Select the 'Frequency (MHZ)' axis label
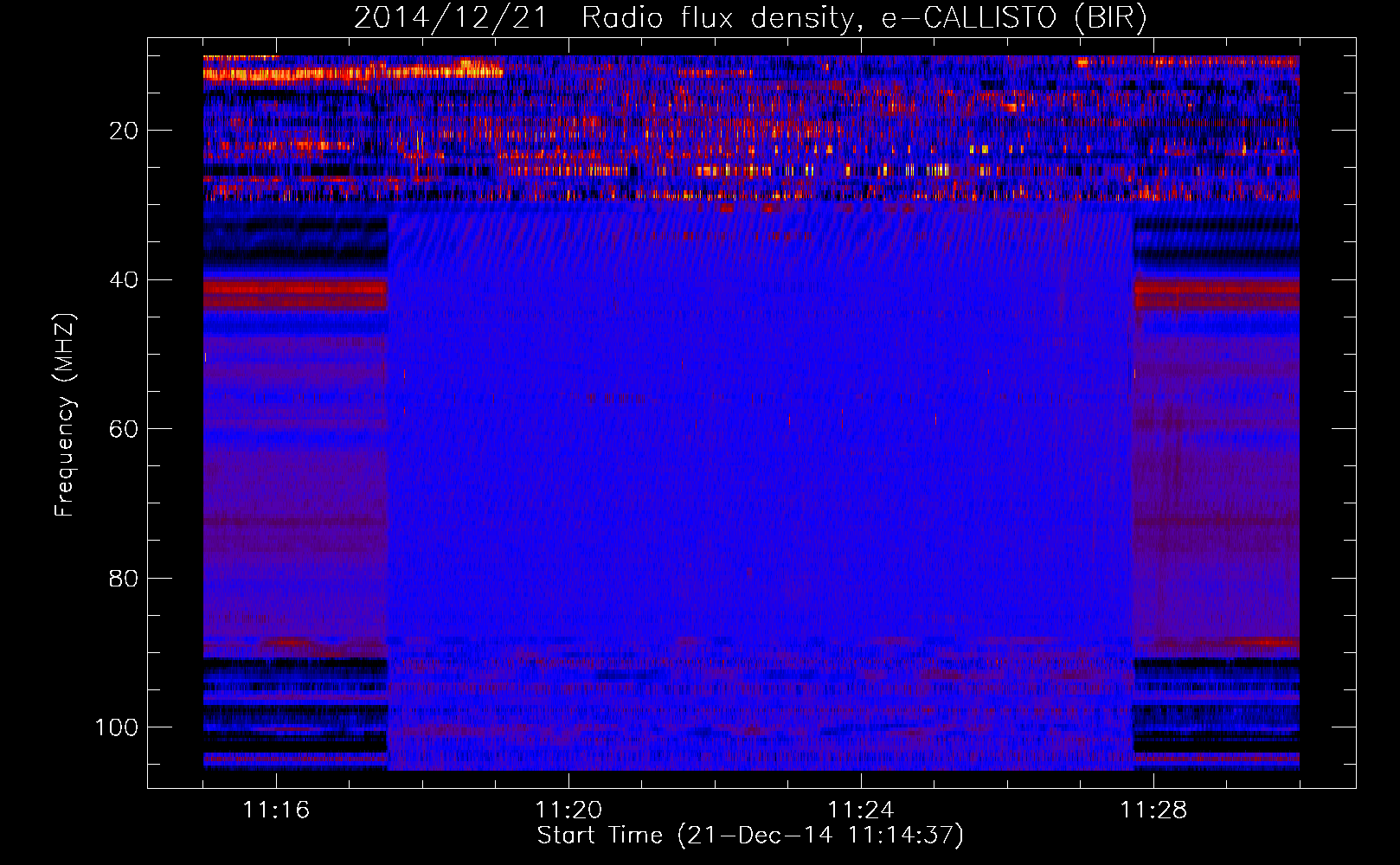This screenshot has height=865, width=1400. click(x=65, y=415)
